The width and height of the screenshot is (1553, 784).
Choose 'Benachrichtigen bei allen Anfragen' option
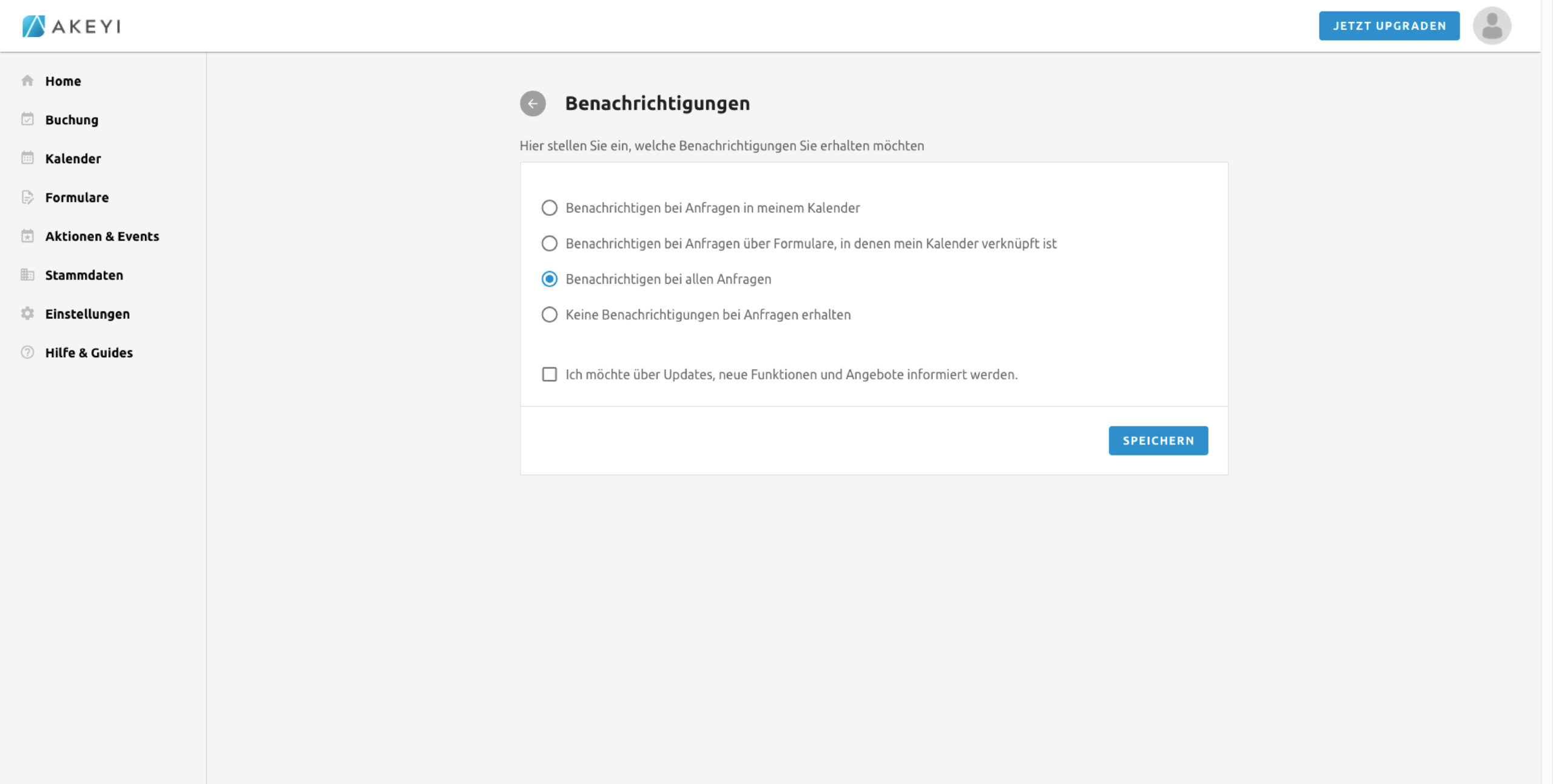tap(549, 279)
